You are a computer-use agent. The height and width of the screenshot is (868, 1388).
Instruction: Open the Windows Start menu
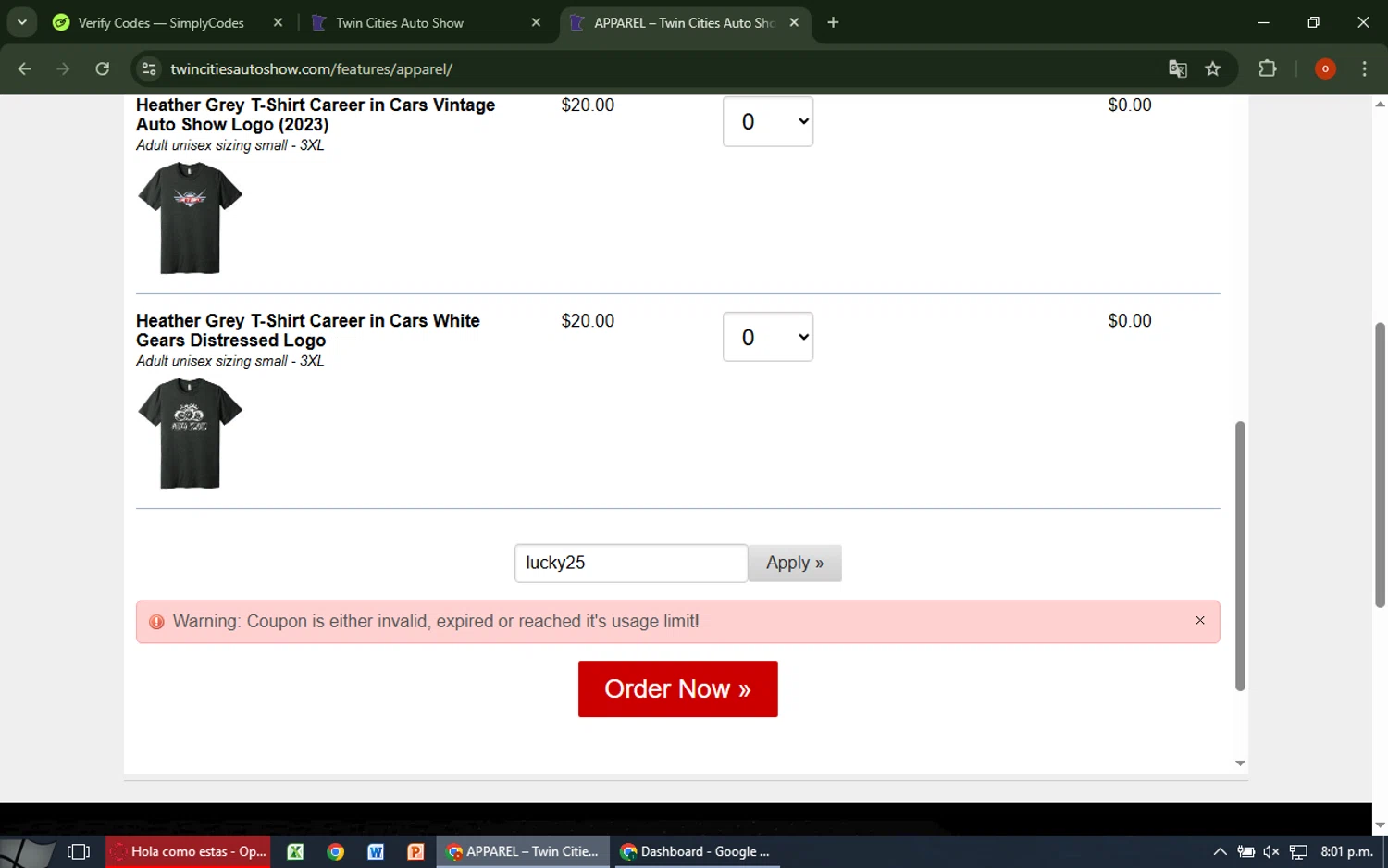click(26, 851)
